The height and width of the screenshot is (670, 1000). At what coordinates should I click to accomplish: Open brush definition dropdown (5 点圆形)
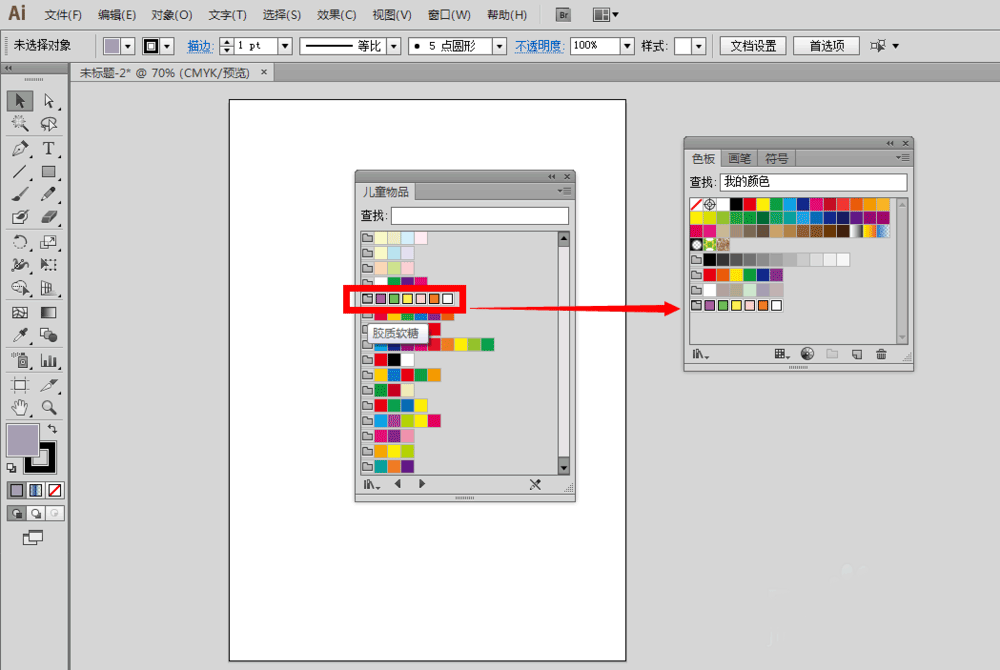[x=499, y=46]
